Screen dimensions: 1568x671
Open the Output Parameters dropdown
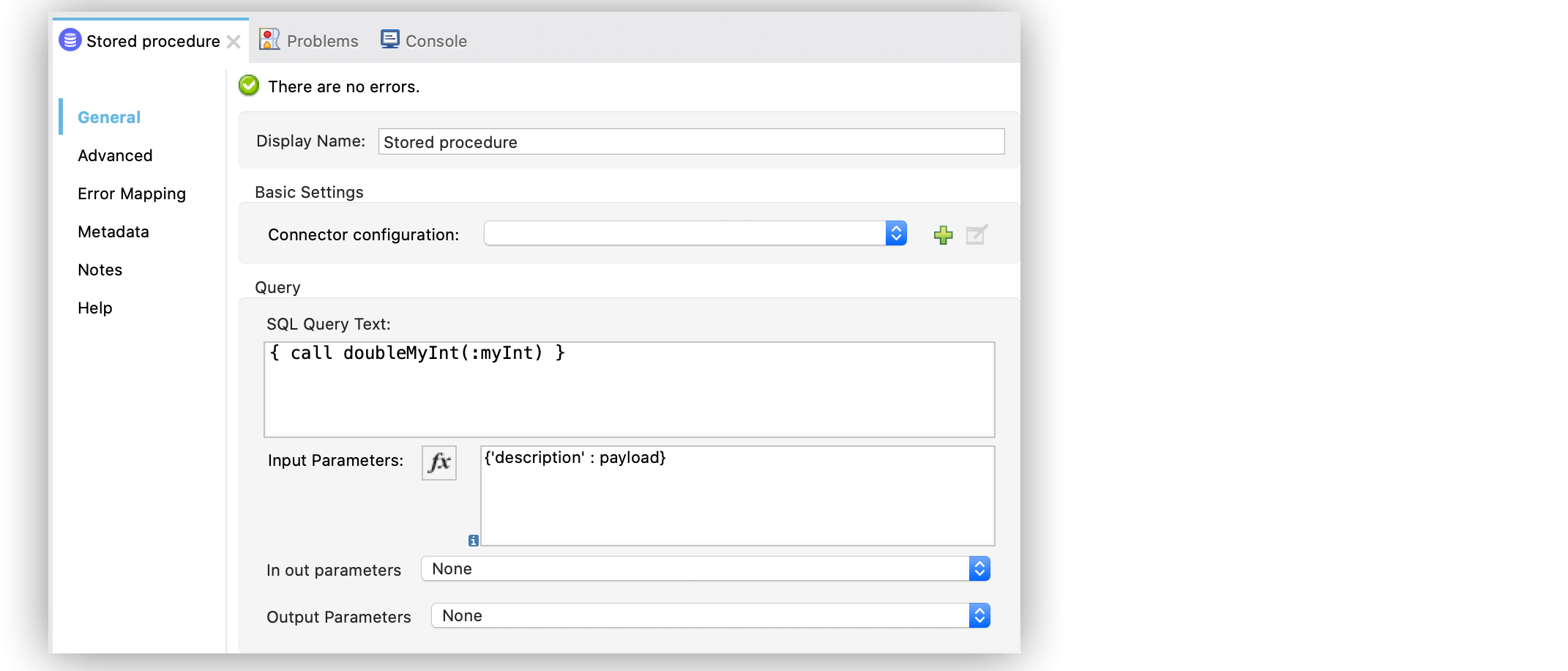(x=711, y=615)
